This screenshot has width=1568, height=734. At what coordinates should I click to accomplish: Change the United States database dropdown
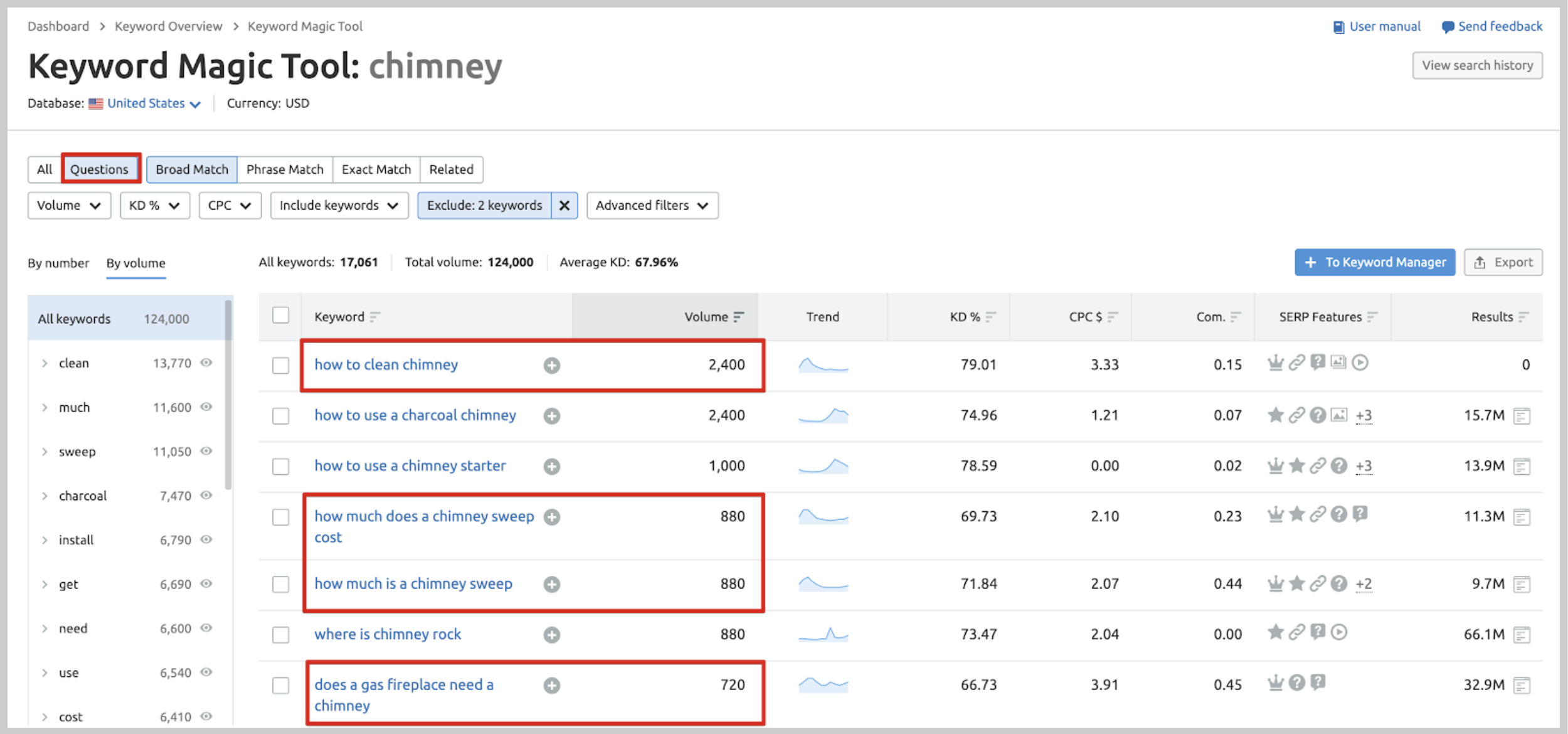153,104
